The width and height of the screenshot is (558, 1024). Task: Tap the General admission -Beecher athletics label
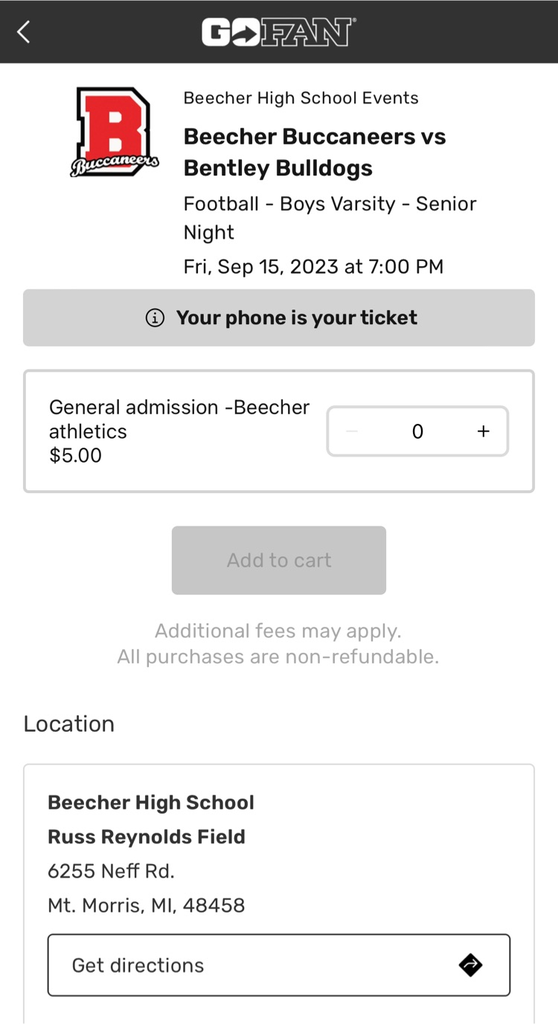tap(179, 419)
